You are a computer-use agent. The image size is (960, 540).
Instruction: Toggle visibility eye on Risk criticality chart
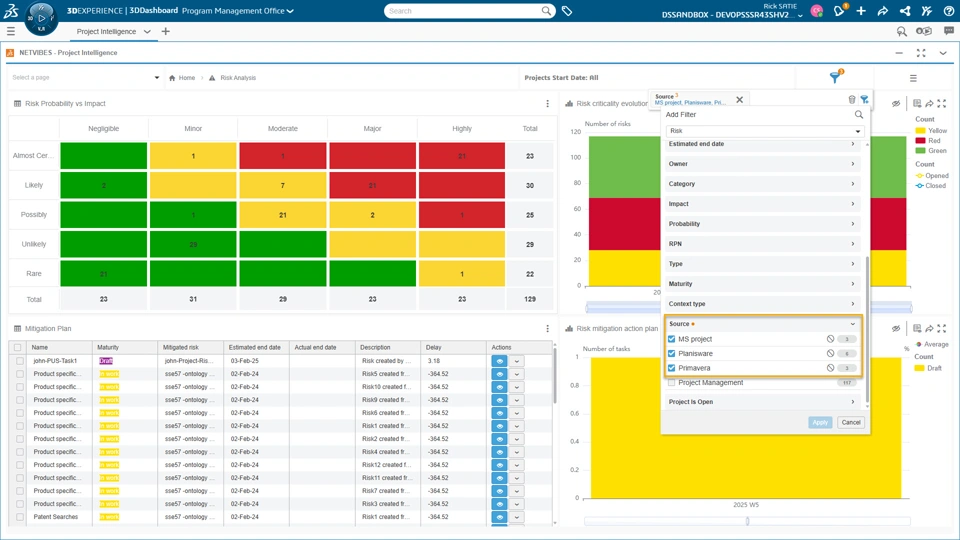[896, 103]
